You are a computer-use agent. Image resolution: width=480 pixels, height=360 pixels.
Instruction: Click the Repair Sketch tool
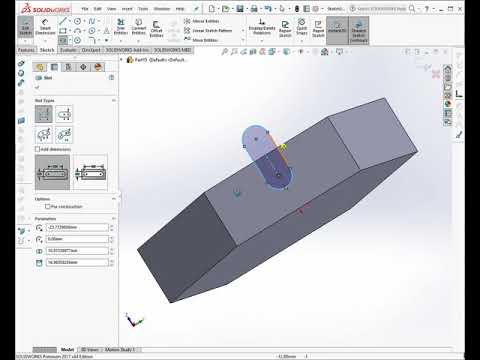click(285, 28)
